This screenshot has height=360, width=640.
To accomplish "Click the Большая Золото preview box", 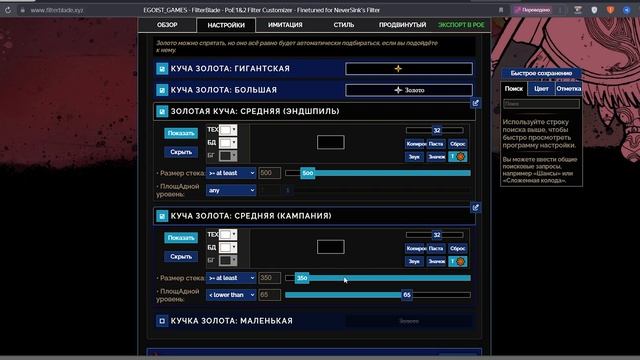I will [x=409, y=90].
